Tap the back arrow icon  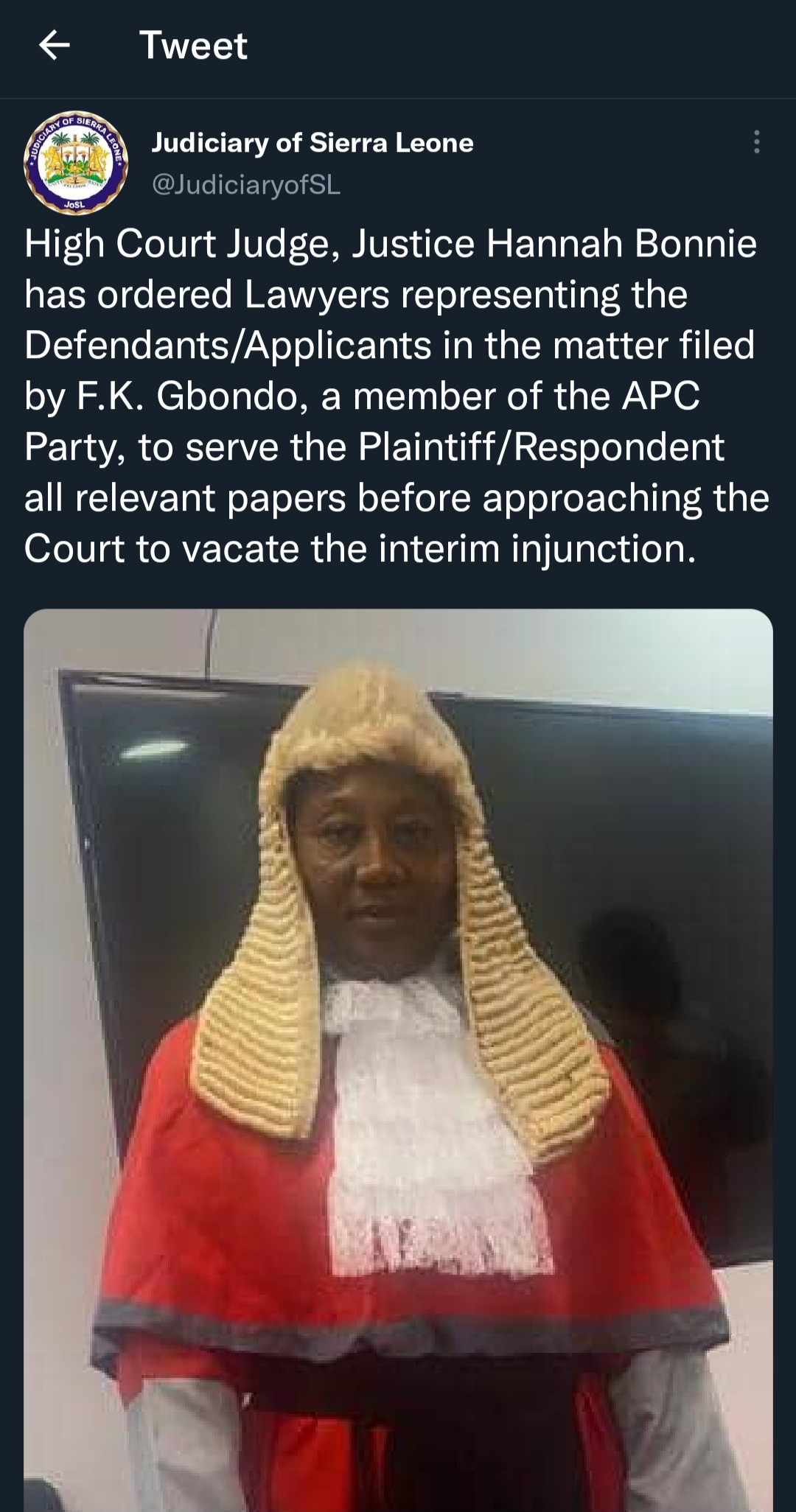[55, 46]
